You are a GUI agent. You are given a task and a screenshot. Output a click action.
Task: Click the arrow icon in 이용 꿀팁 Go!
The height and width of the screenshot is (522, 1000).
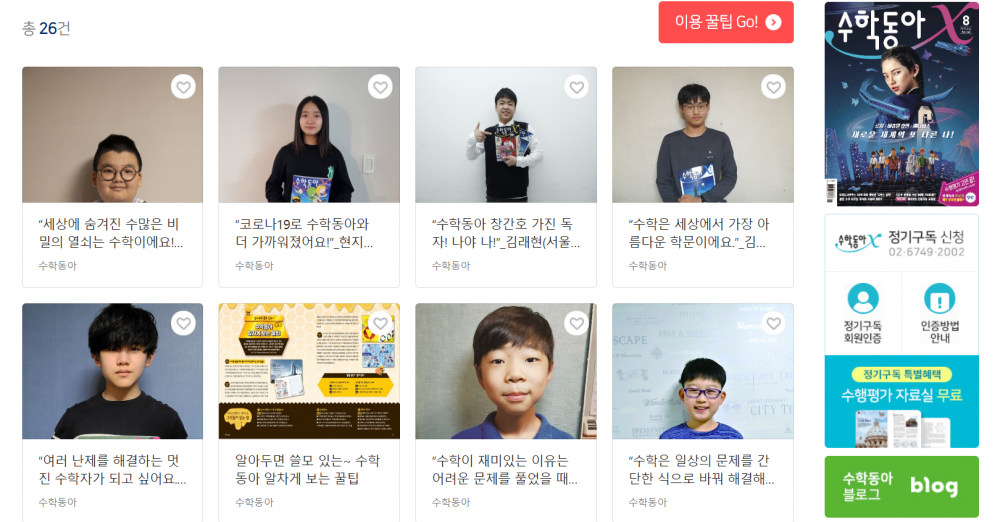coord(774,22)
